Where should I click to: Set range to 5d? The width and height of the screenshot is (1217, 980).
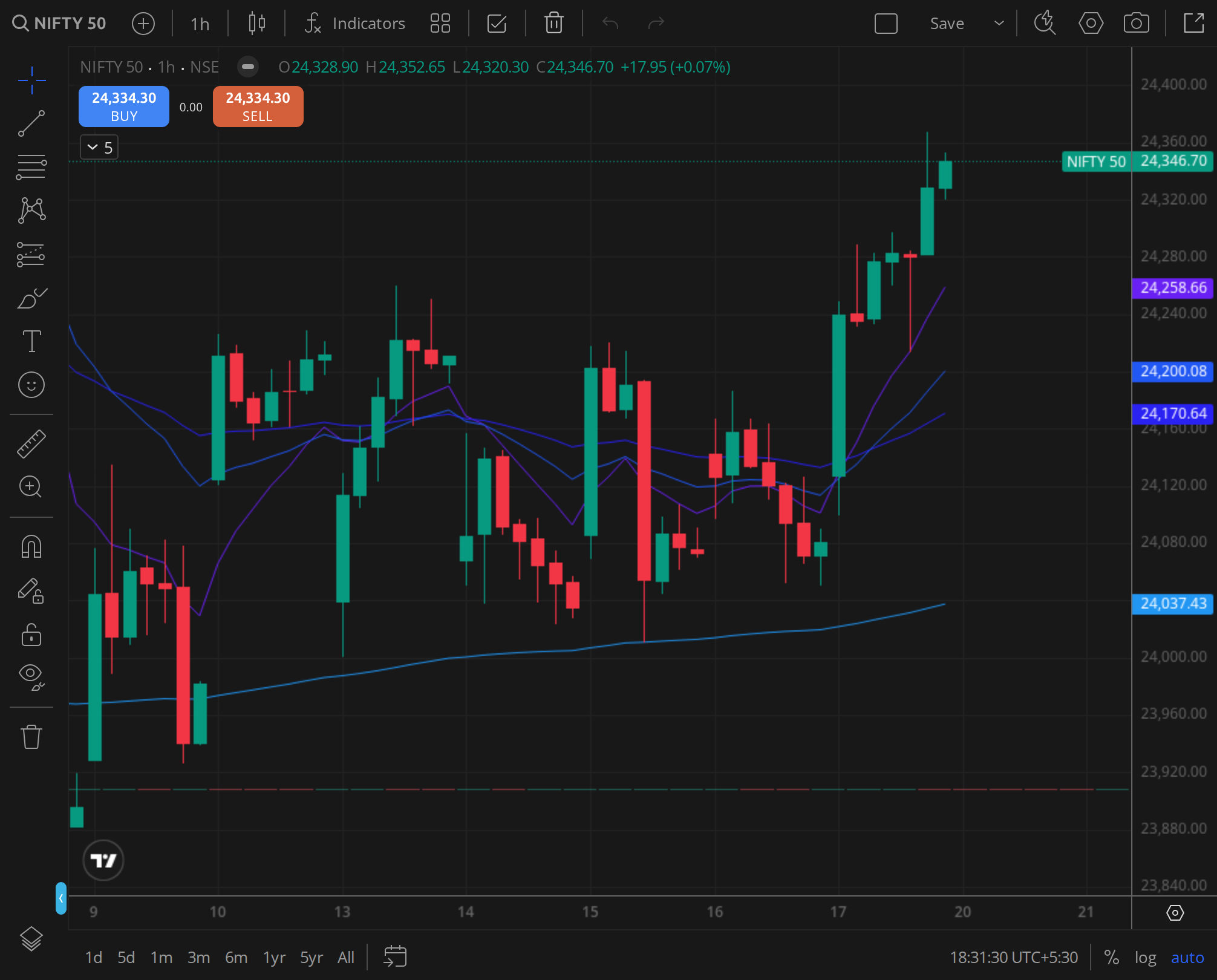click(126, 958)
